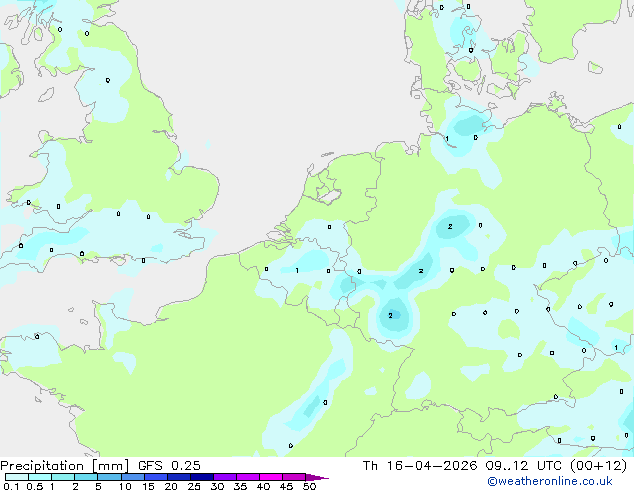The height and width of the screenshot is (490, 634).
Task: Pick the 20–25 mm legend swatch
Action: [178, 477]
